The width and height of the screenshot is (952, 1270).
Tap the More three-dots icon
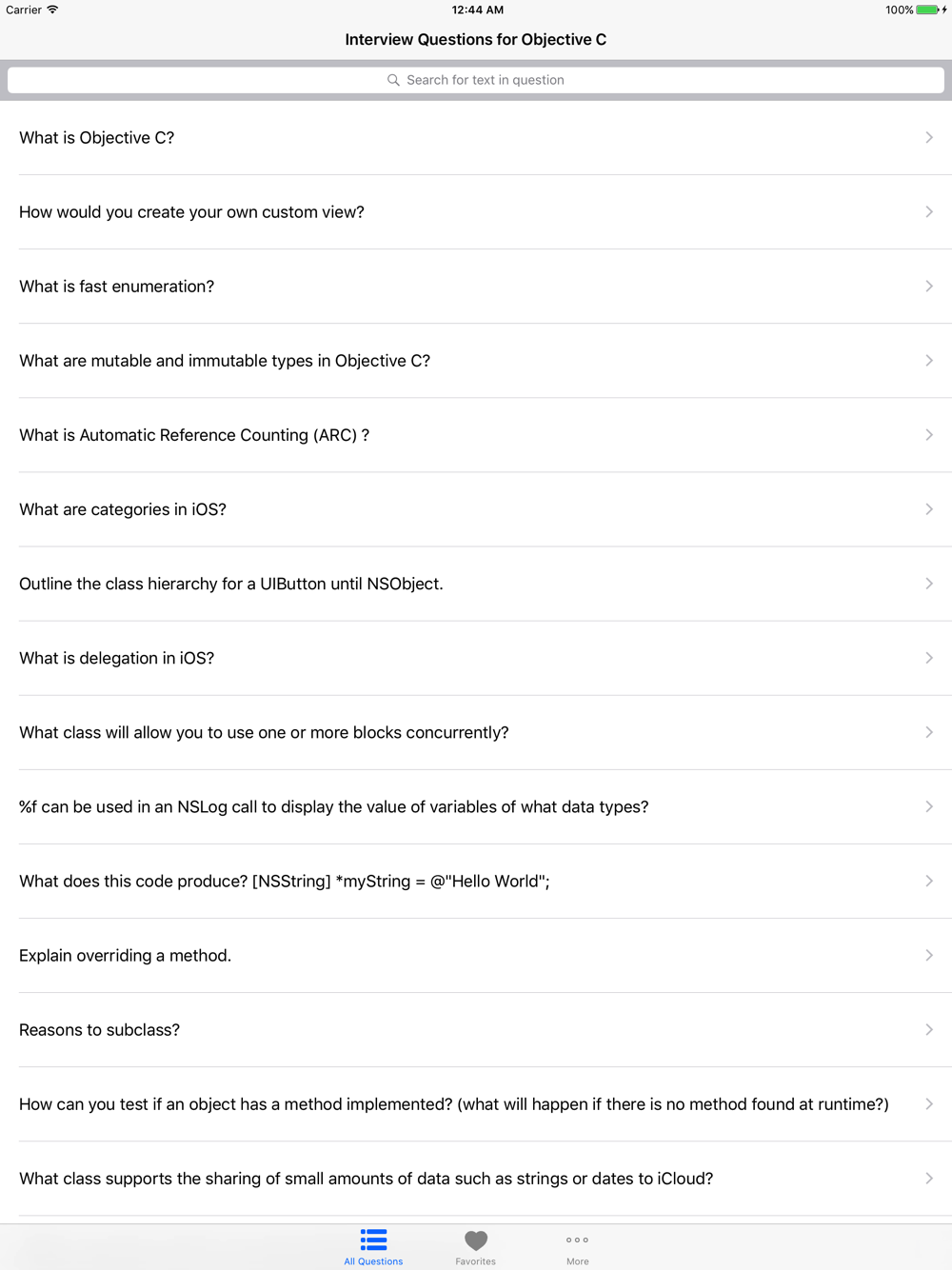click(x=577, y=1240)
